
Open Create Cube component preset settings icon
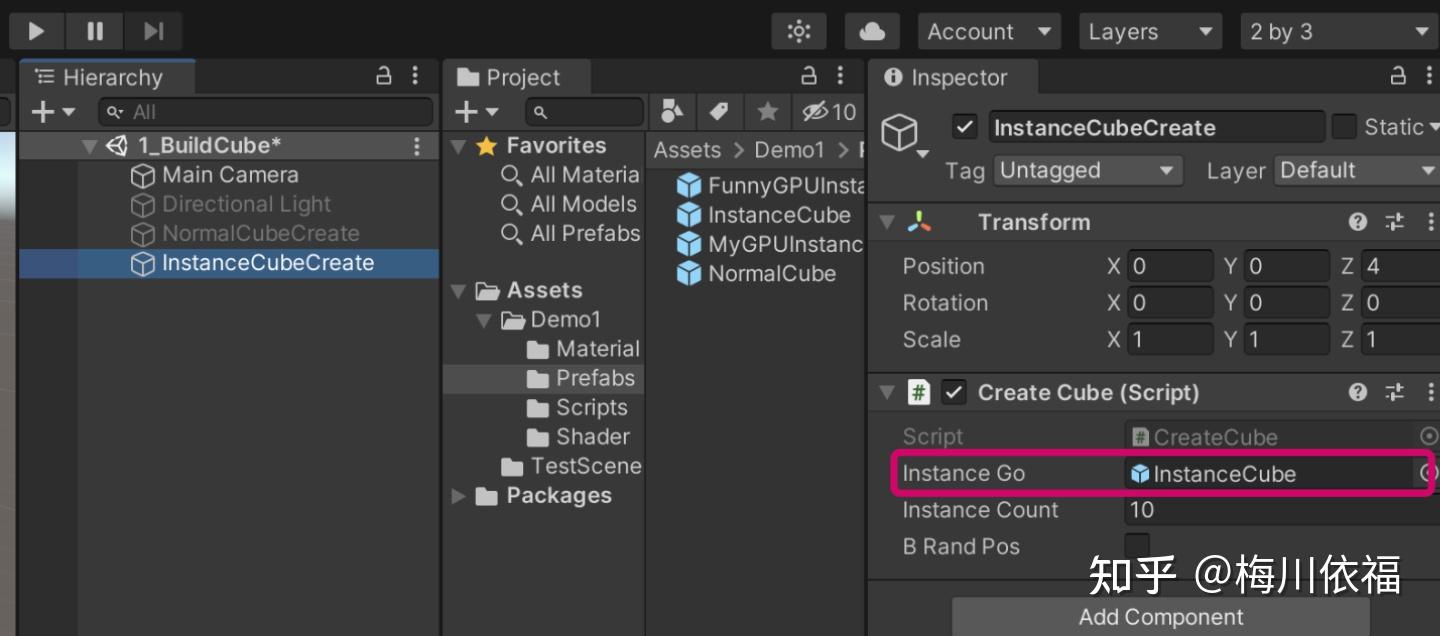[1394, 392]
